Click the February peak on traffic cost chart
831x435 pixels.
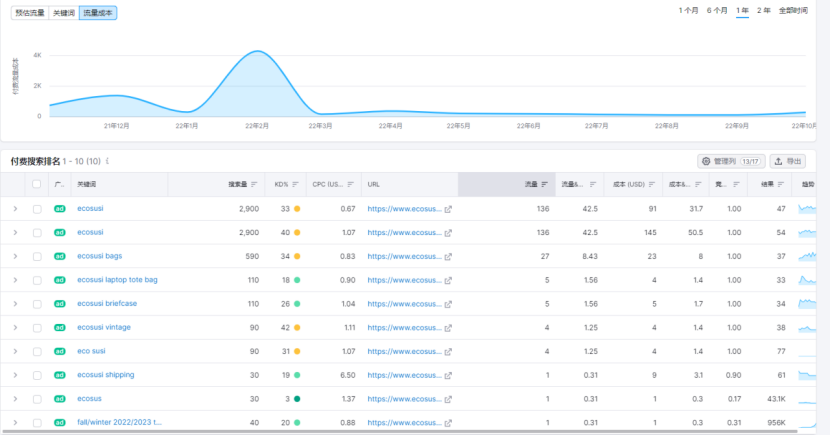click(259, 52)
